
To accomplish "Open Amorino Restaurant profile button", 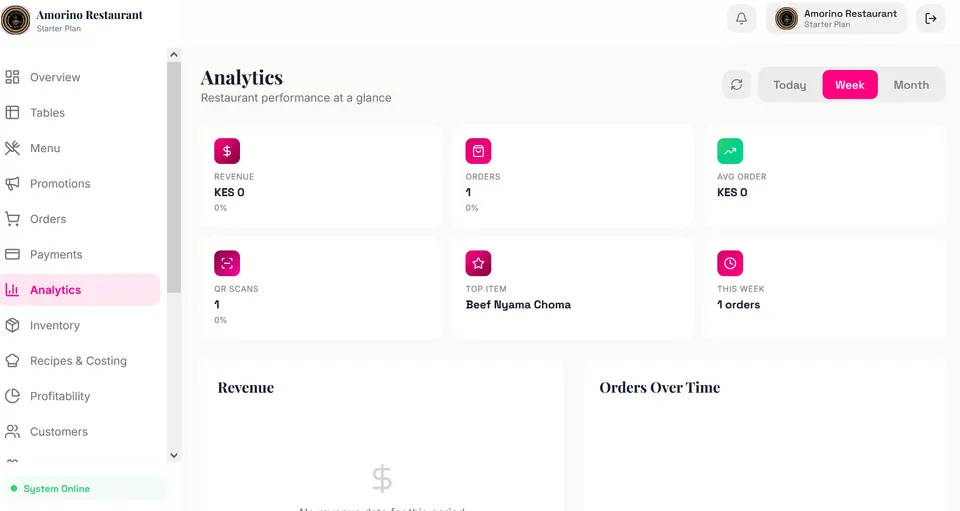I will [x=836, y=18].
